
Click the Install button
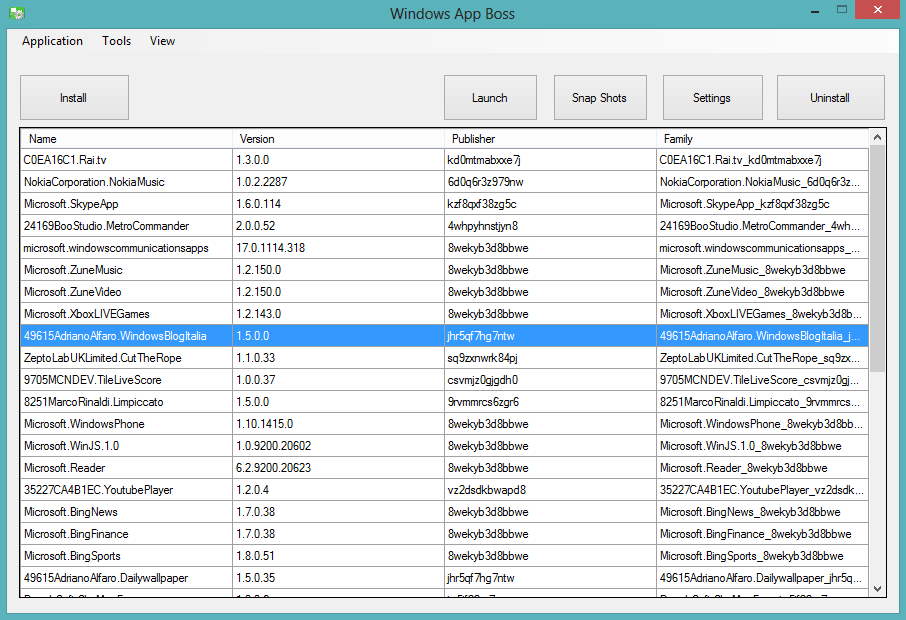coord(74,98)
